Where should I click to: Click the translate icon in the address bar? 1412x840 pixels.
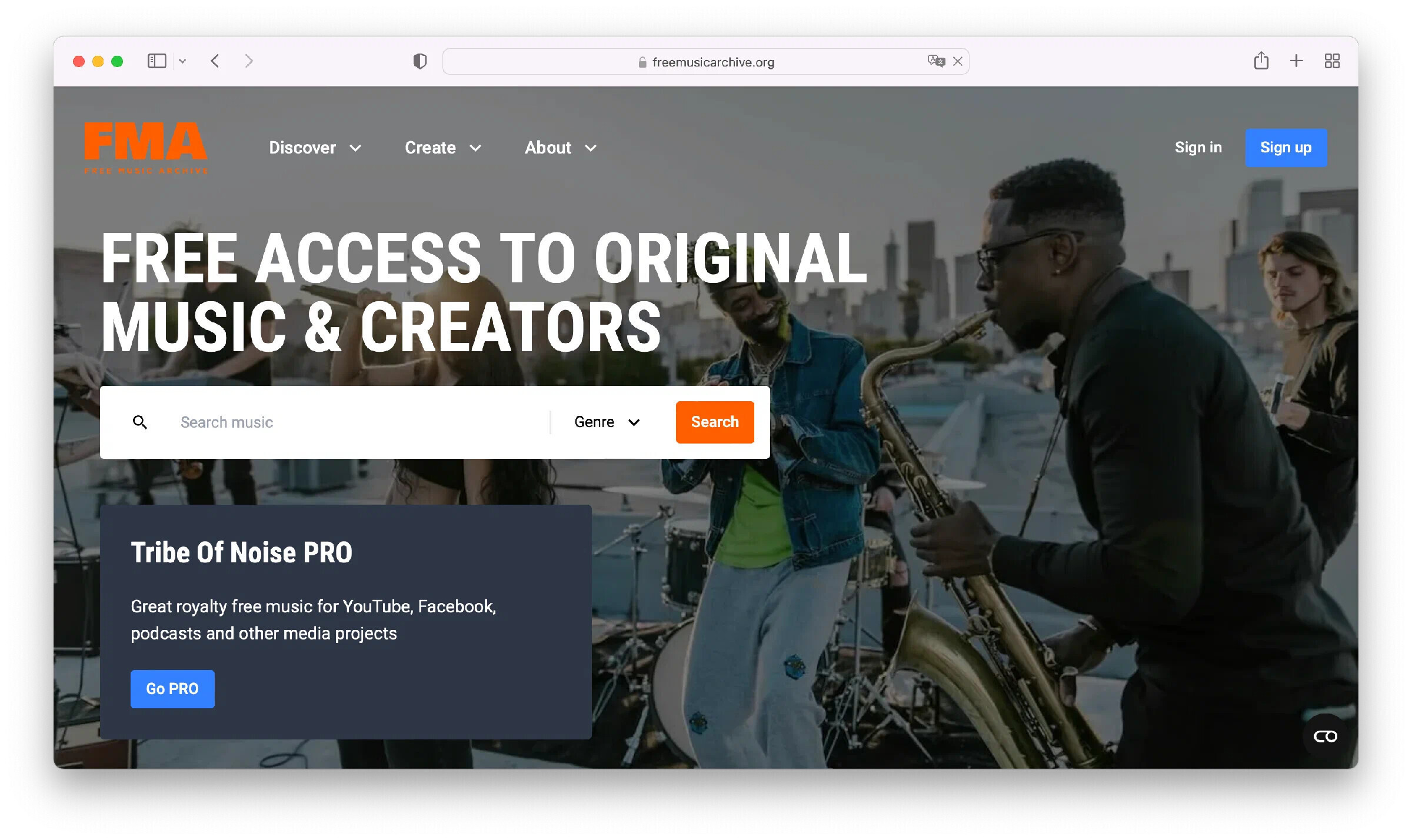pos(935,61)
